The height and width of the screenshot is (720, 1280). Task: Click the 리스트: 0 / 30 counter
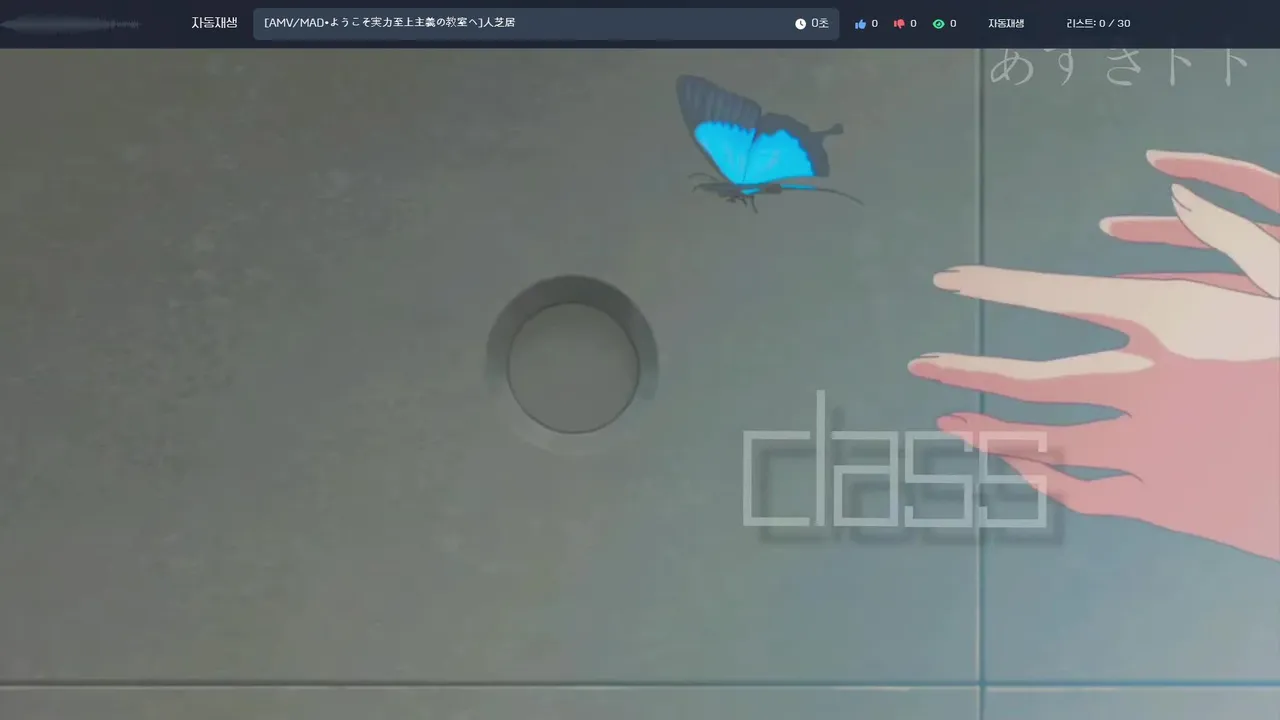pos(1098,24)
